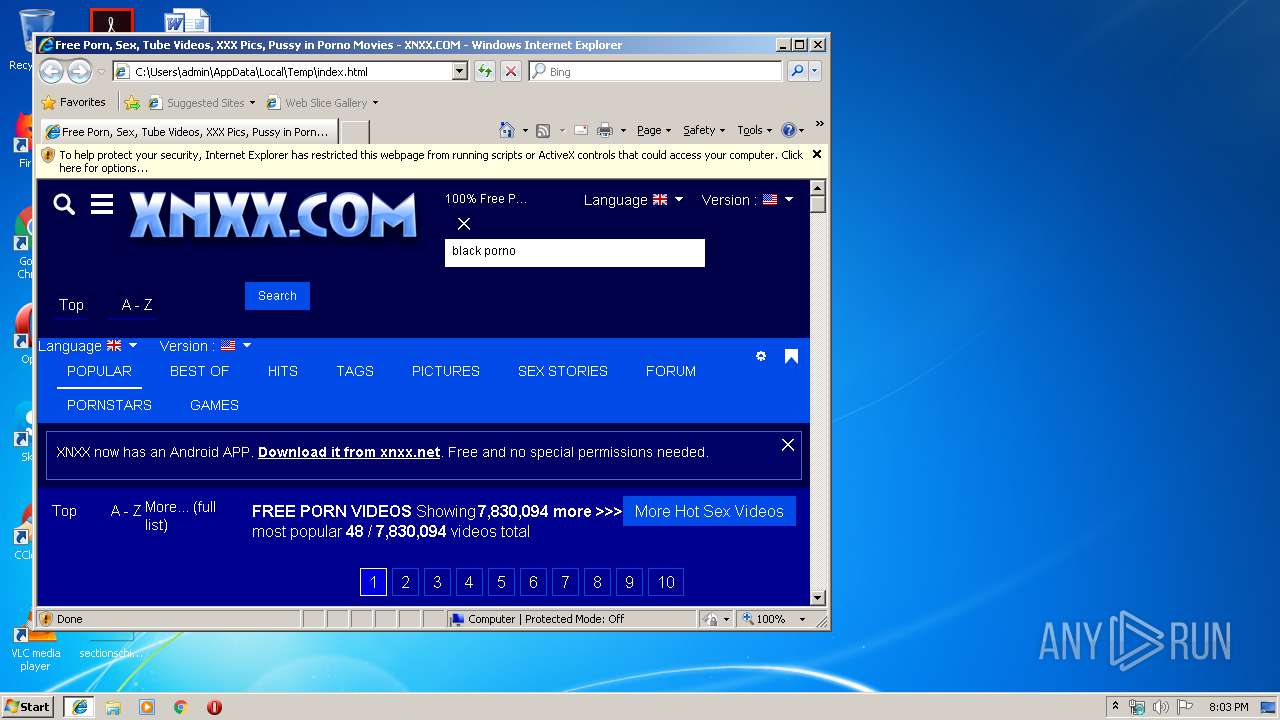Click the Download it from xnxx.net link
Screen dimensions: 1280x720
[x=349, y=452]
